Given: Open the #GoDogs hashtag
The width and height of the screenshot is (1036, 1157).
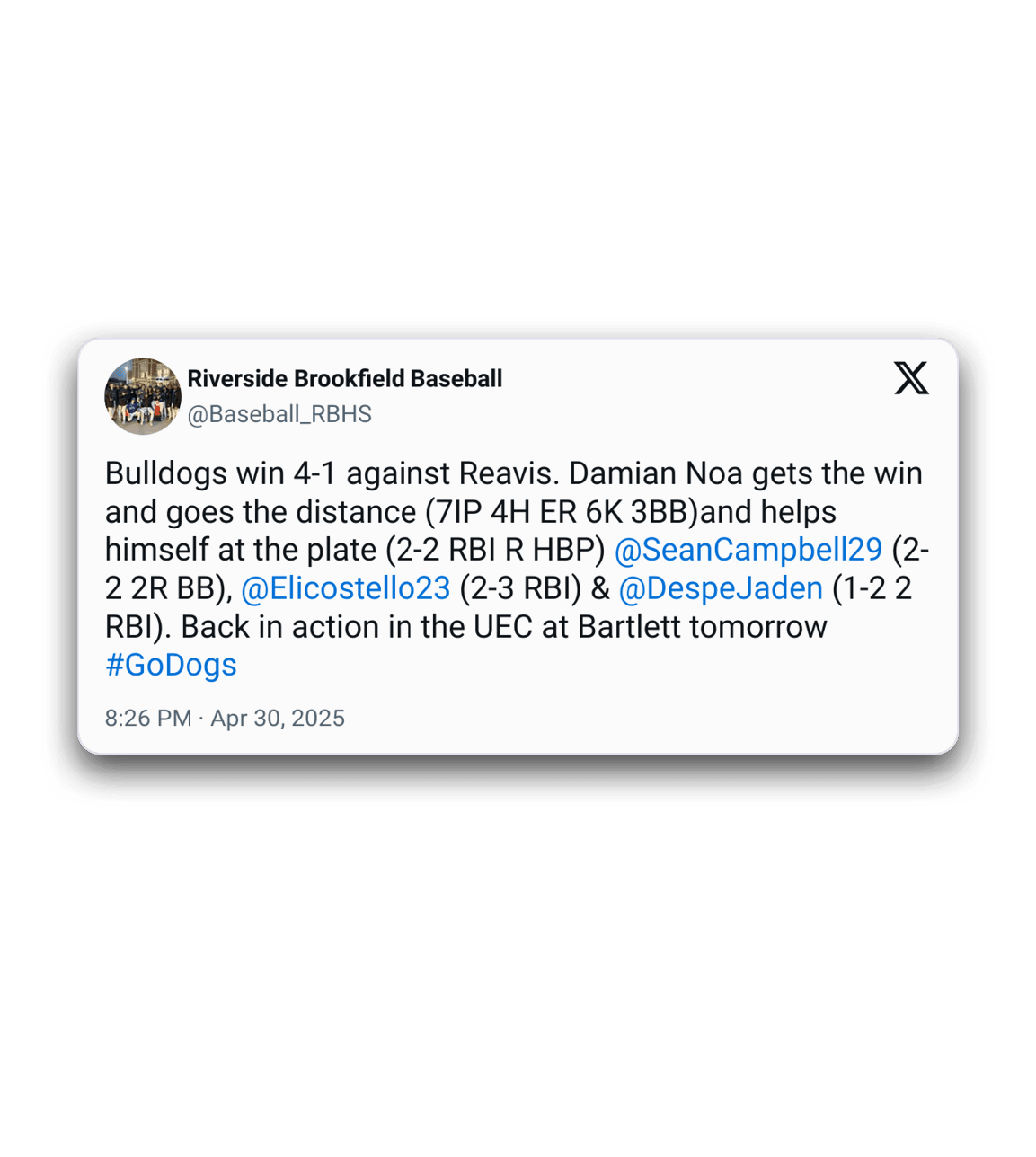Looking at the screenshot, I should [171, 665].
